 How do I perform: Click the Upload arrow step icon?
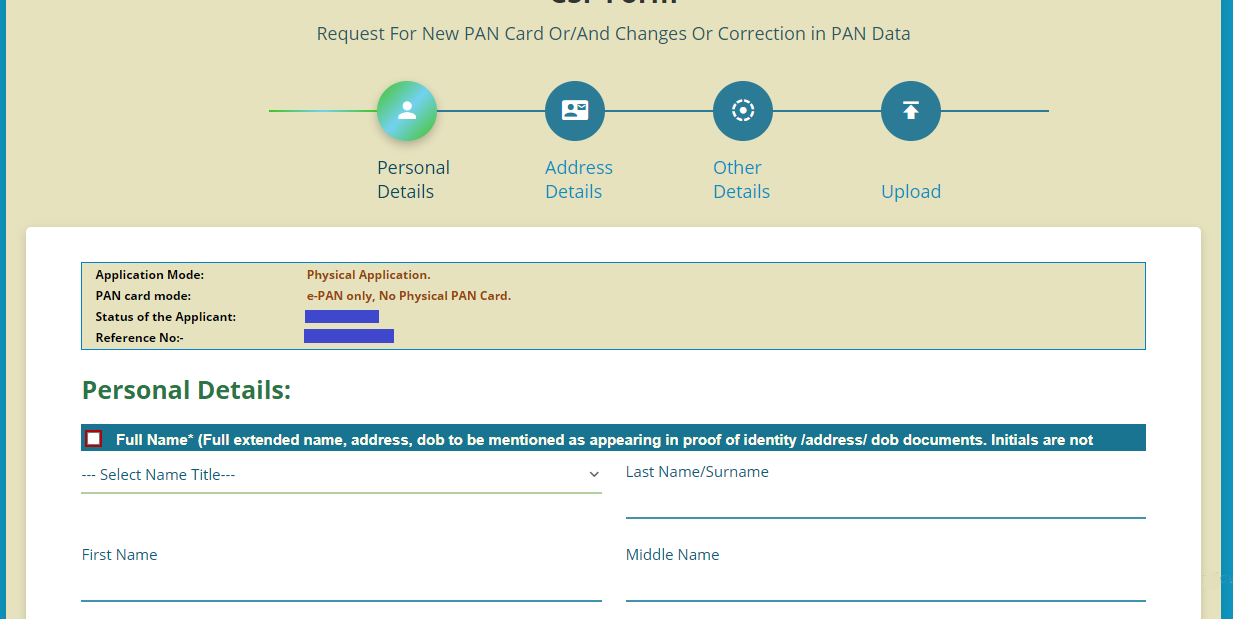(911, 111)
